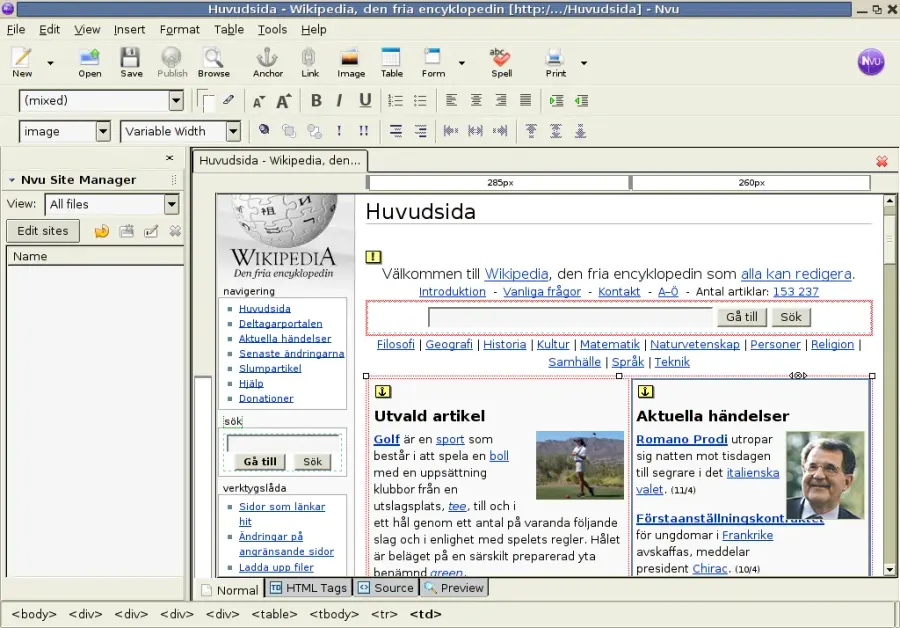Click the Browse preview icon
This screenshot has width=900, height=628.
[x=214, y=62]
